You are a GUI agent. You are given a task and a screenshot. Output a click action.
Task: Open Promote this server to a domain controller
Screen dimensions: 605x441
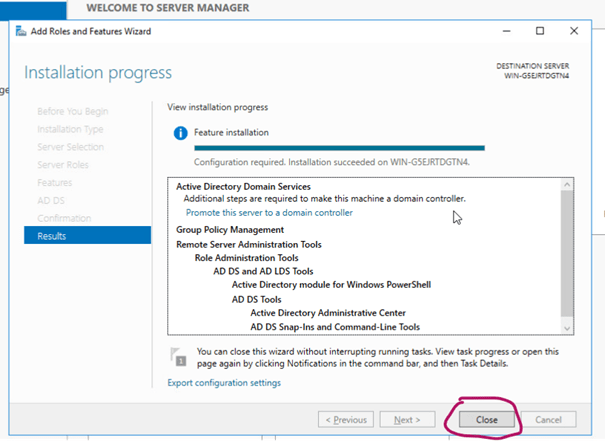pos(269,212)
